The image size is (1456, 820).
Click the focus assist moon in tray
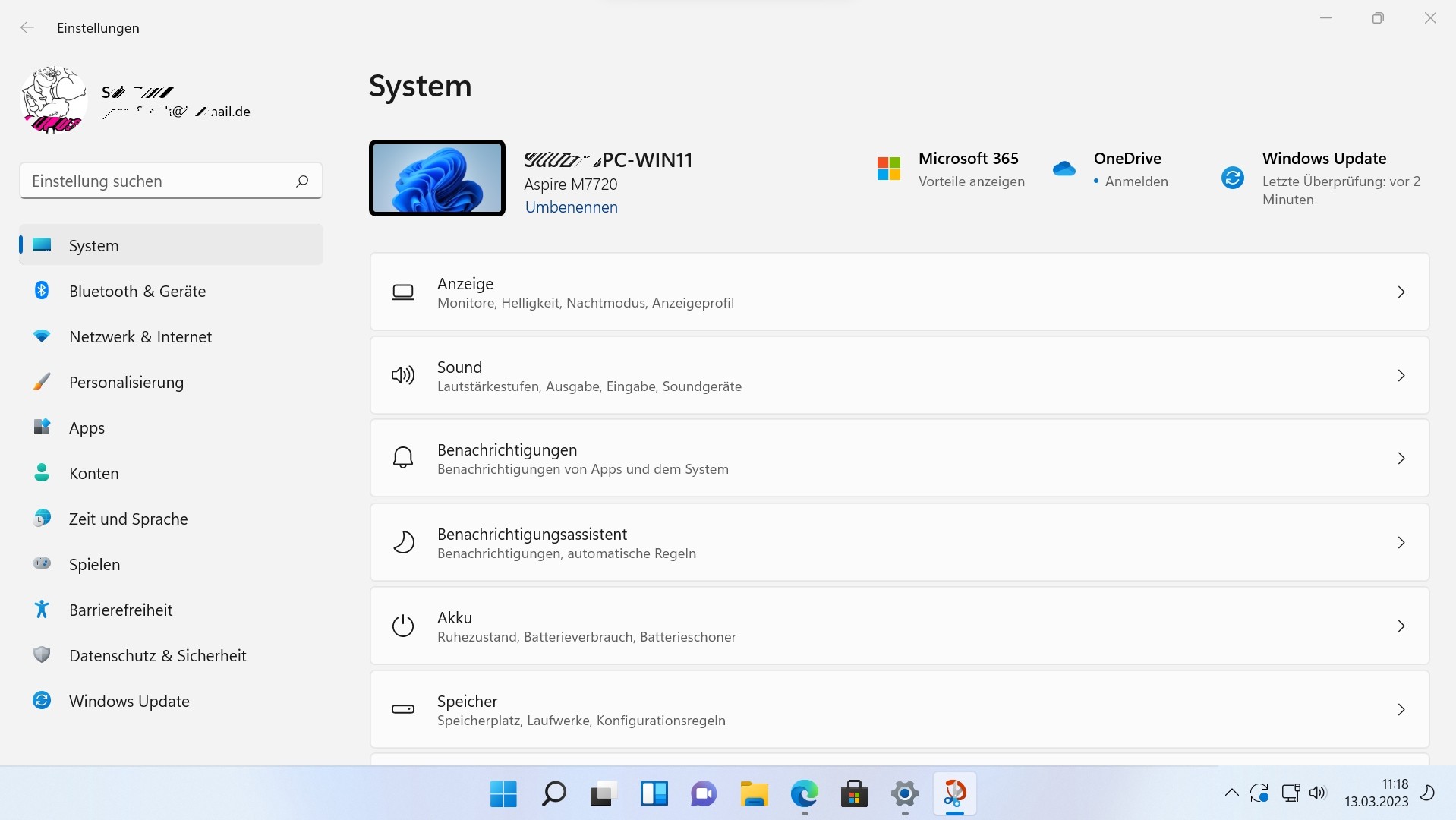tap(1427, 793)
